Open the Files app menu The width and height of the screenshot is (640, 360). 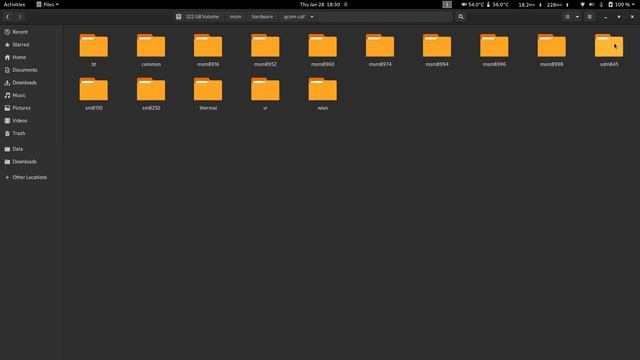[47, 4]
